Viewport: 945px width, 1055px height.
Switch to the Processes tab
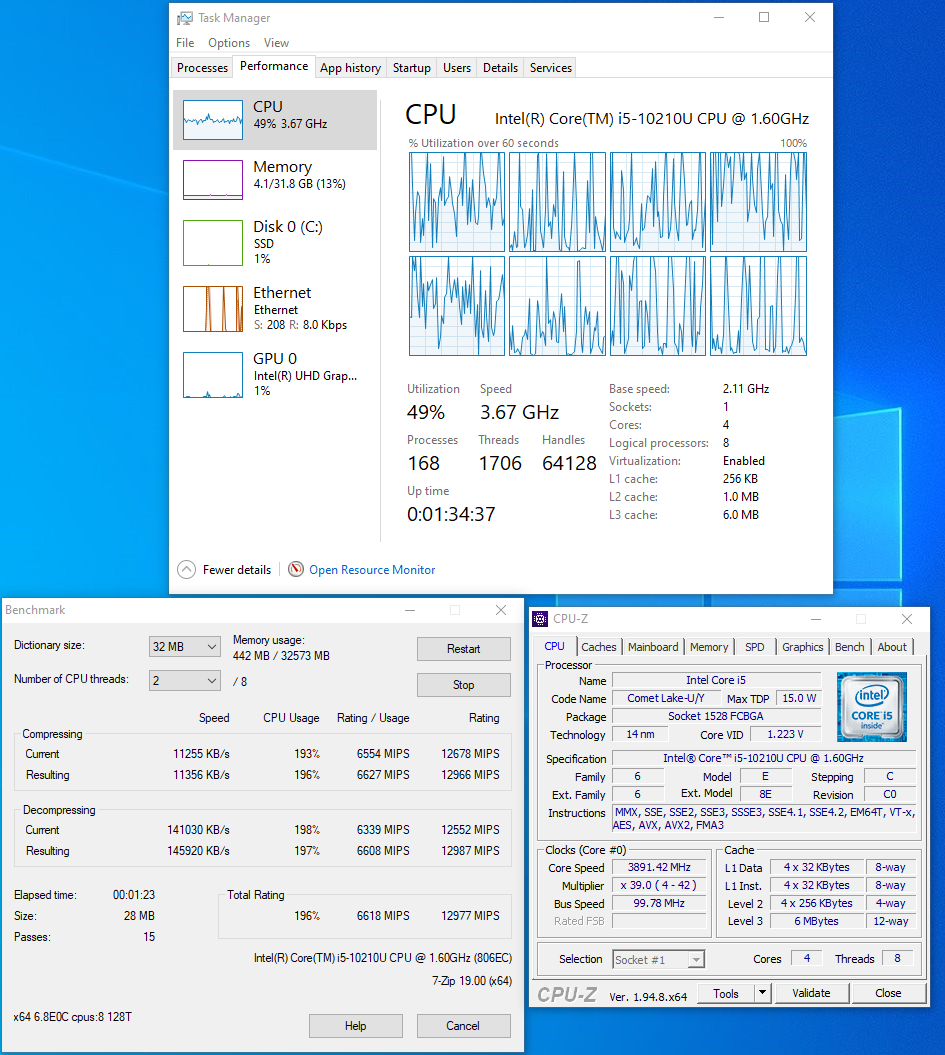pos(202,68)
